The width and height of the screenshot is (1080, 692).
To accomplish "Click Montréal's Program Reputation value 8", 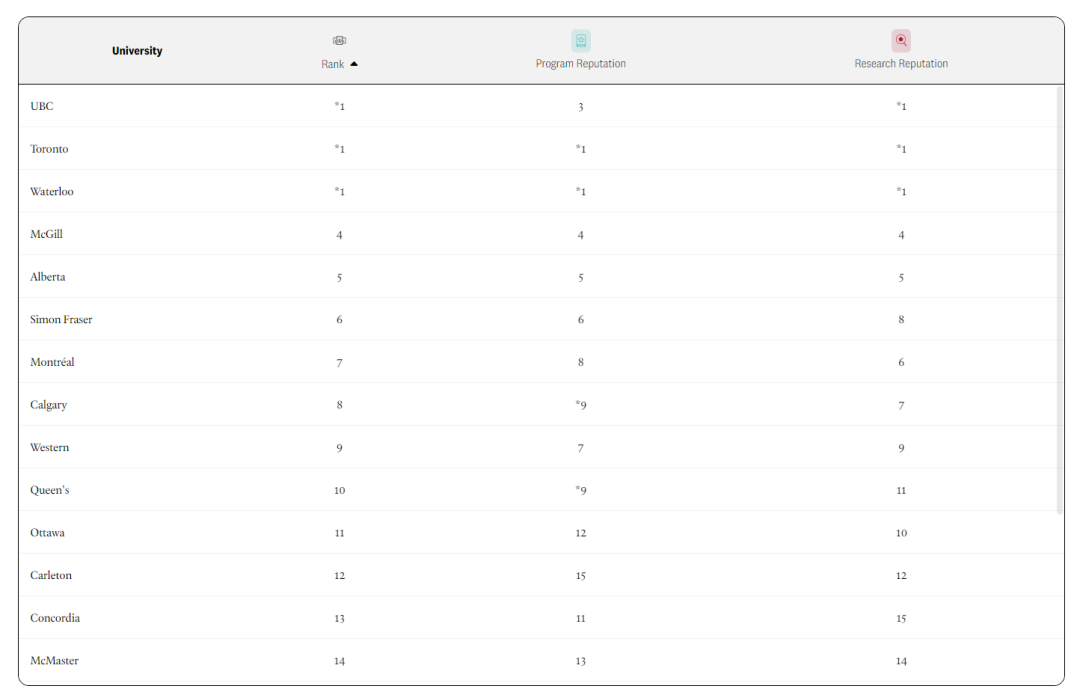I will pyautogui.click(x=581, y=362).
